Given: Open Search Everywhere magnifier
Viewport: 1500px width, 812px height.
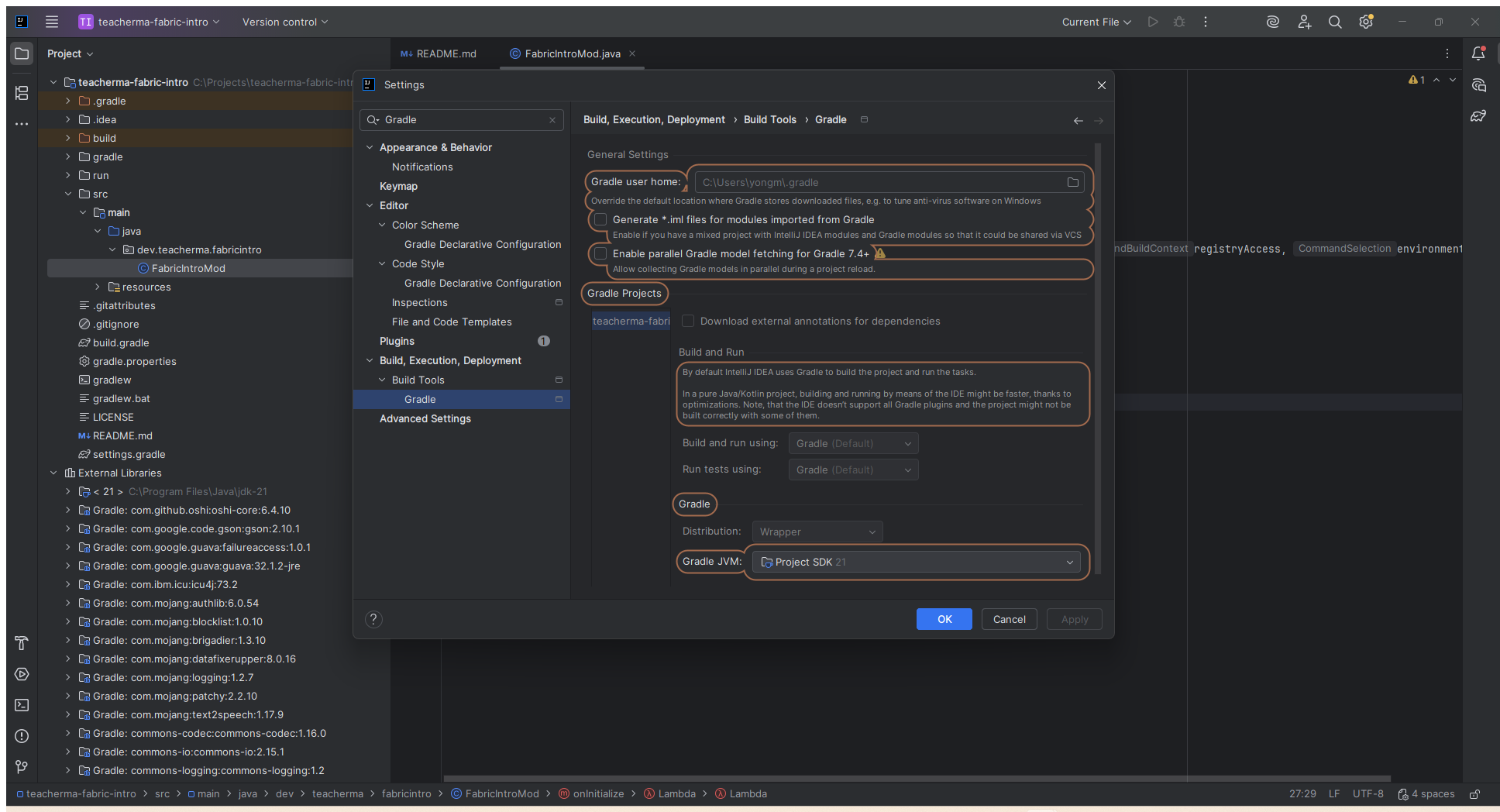Looking at the screenshot, I should (1335, 22).
